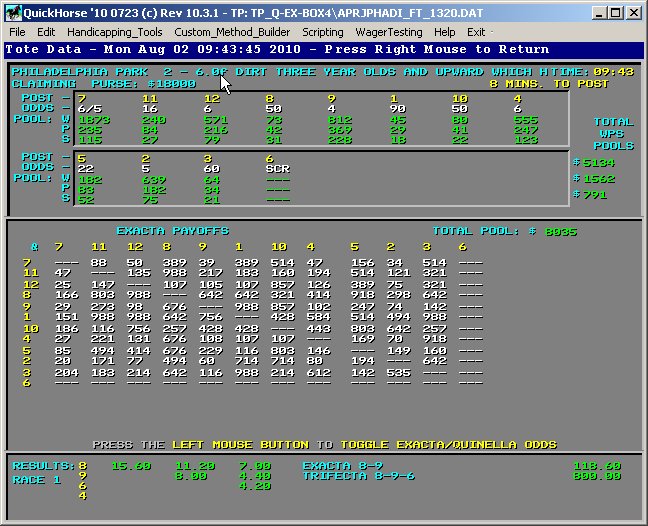Open the WagerTesting menu

coord(389,32)
